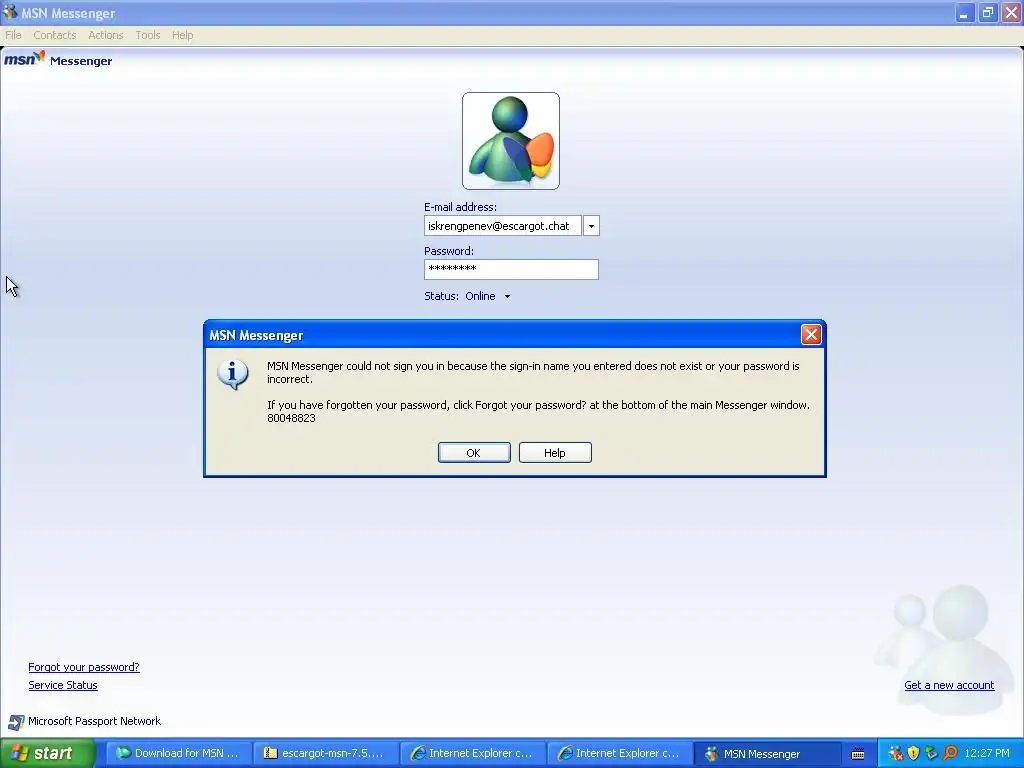Click error code 80048823 text
Image resolution: width=1024 pixels, height=768 pixels.
pyautogui.click(x=291, y=418)
